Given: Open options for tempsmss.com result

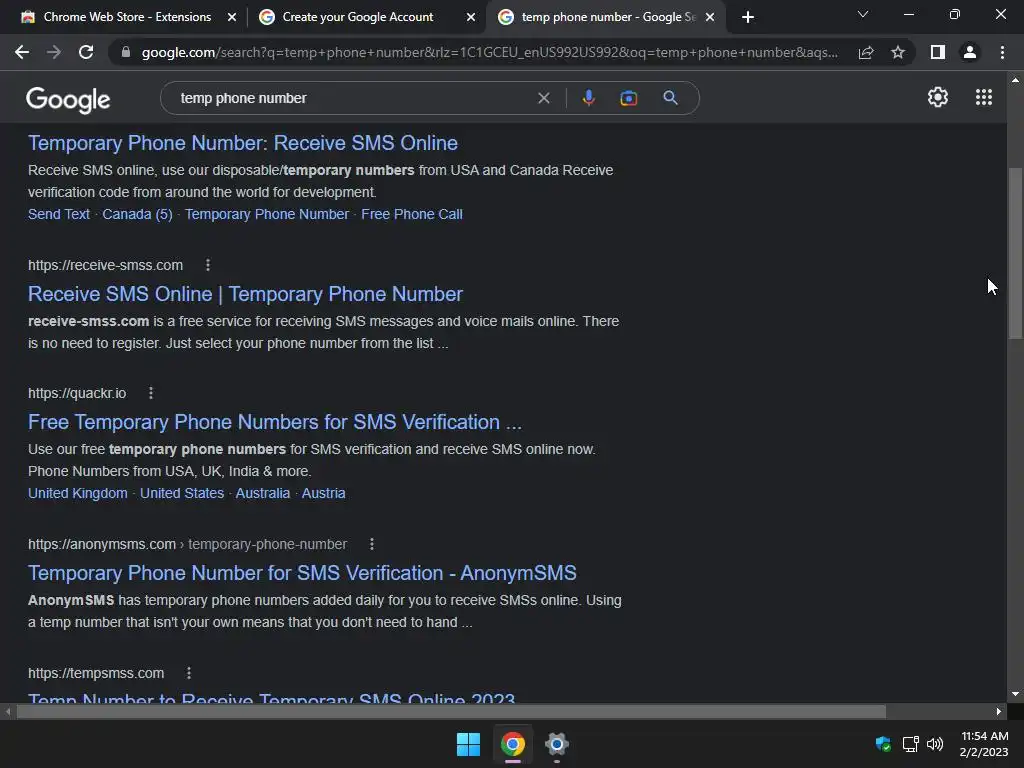Looking at the screenshot, I should 189,673.
